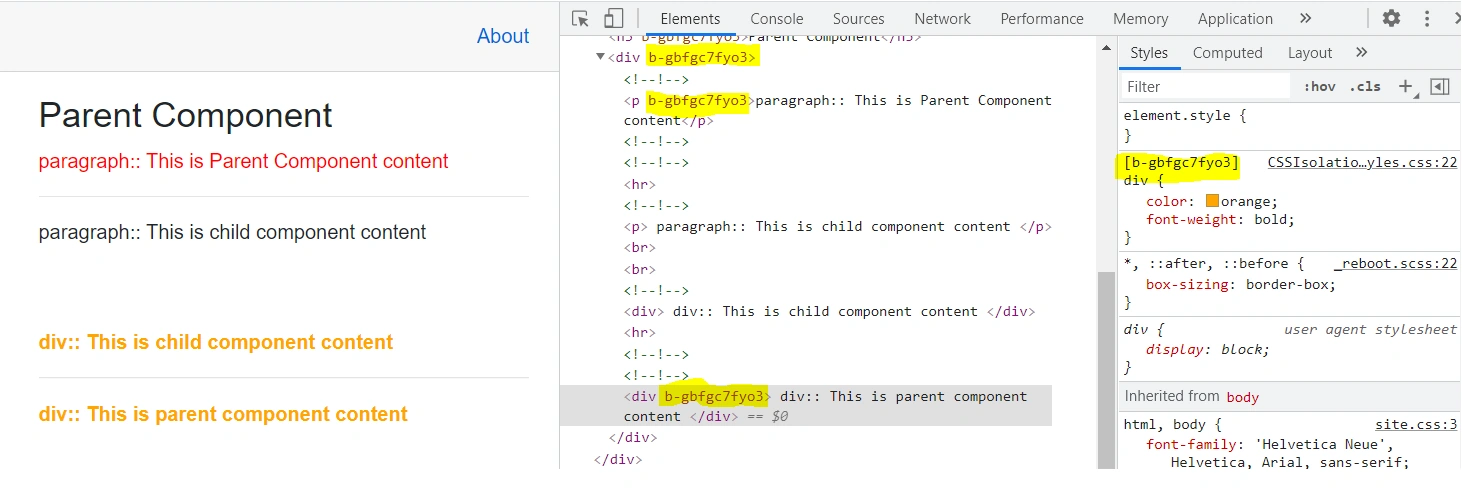Click the styles Filter input
1462x494 pixels.
(x=1205, y=86)
